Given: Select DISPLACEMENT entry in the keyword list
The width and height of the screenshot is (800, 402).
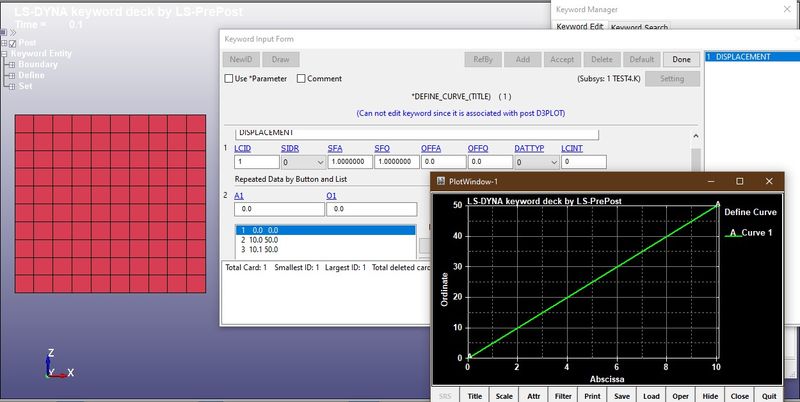Looking at the screenshot, I should click(751, 57).
